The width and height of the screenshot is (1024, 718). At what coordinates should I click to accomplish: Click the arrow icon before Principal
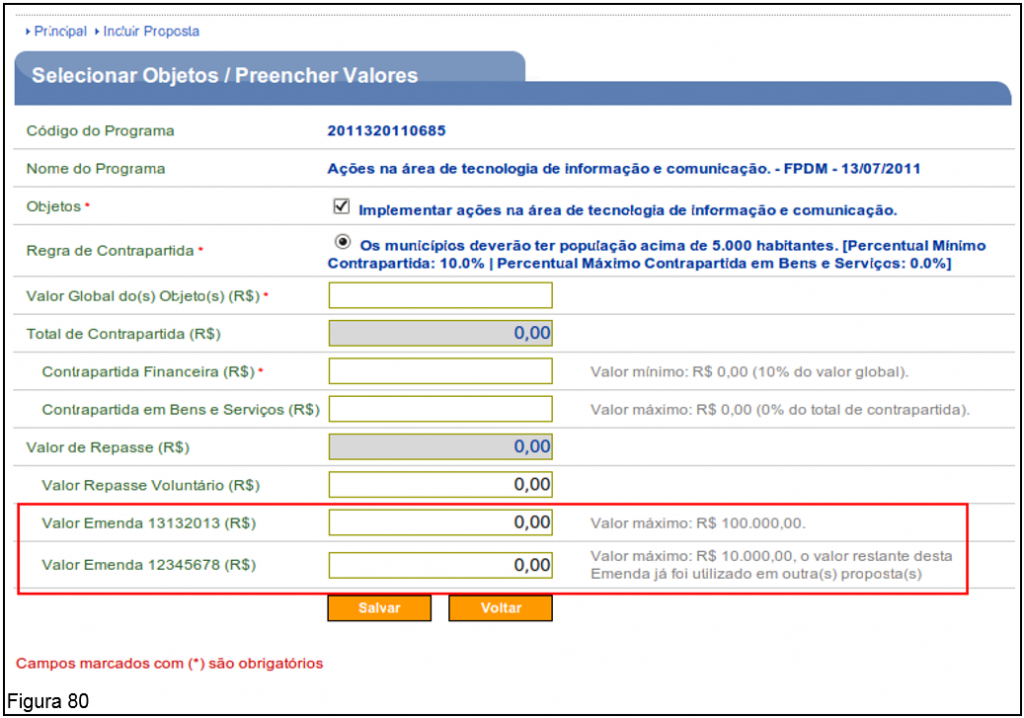pos(27,31)
